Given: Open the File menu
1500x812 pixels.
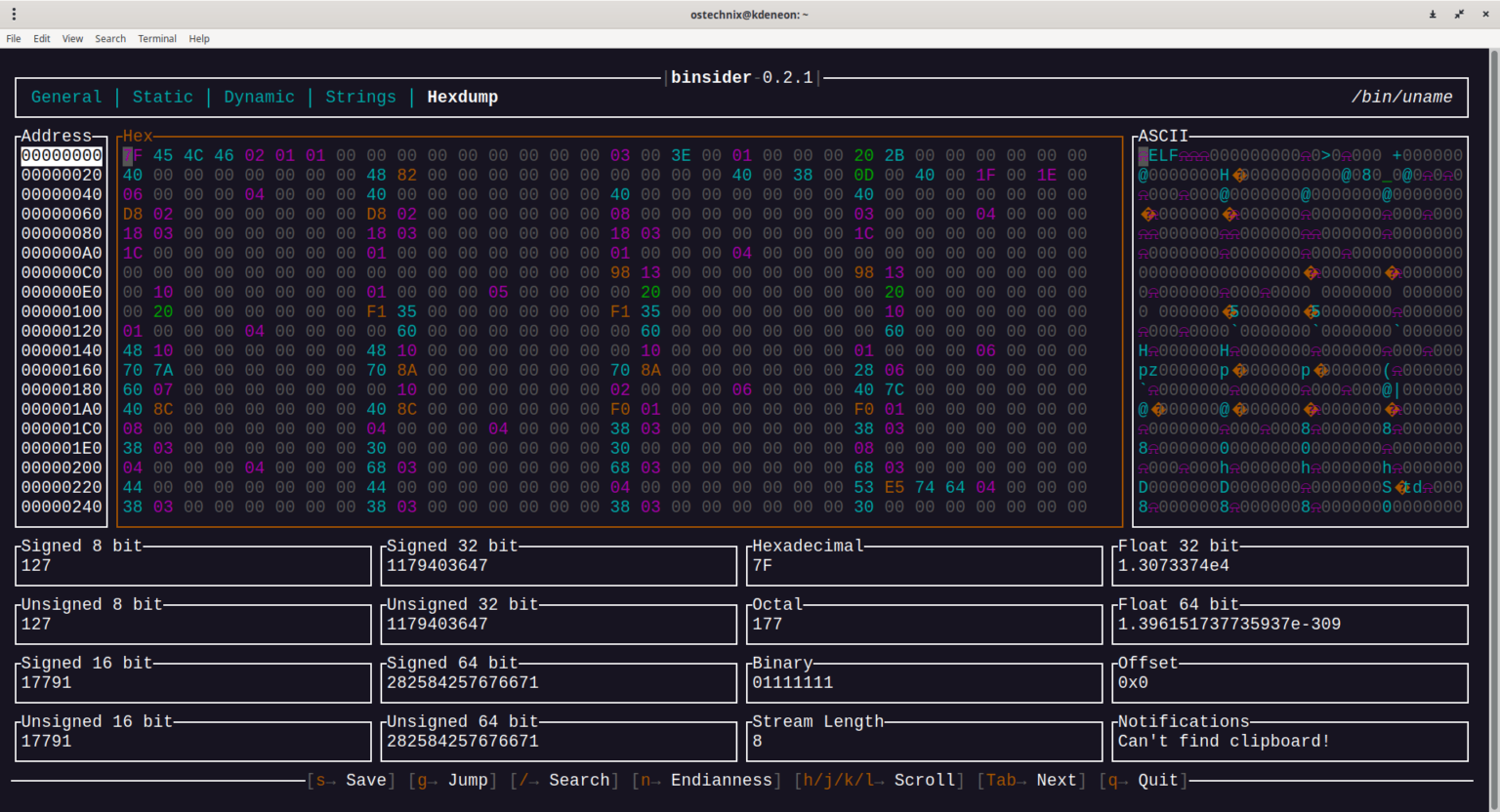Looking at the screenshot, I should (x=14, y=38).
